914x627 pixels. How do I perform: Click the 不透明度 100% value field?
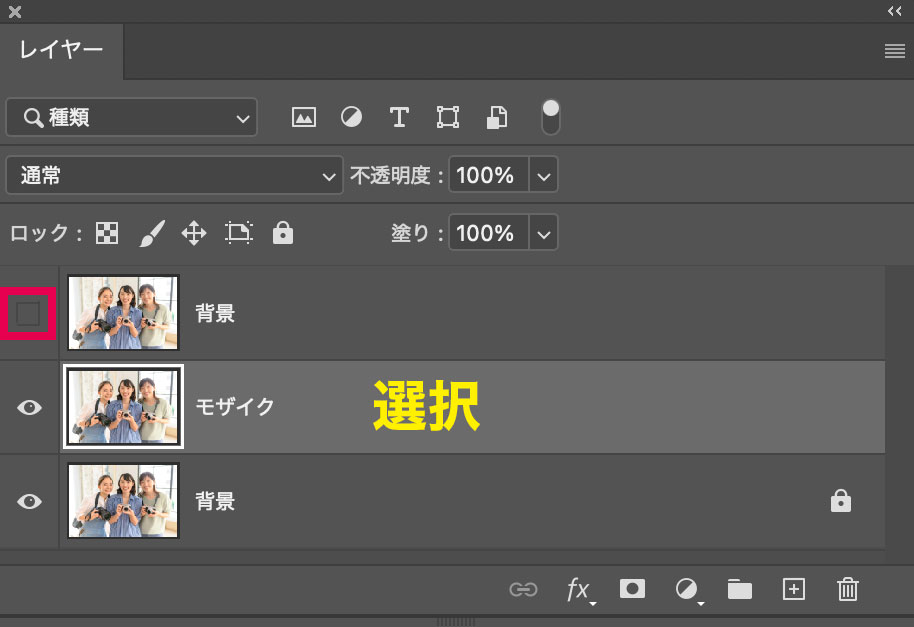pos(488,174)
